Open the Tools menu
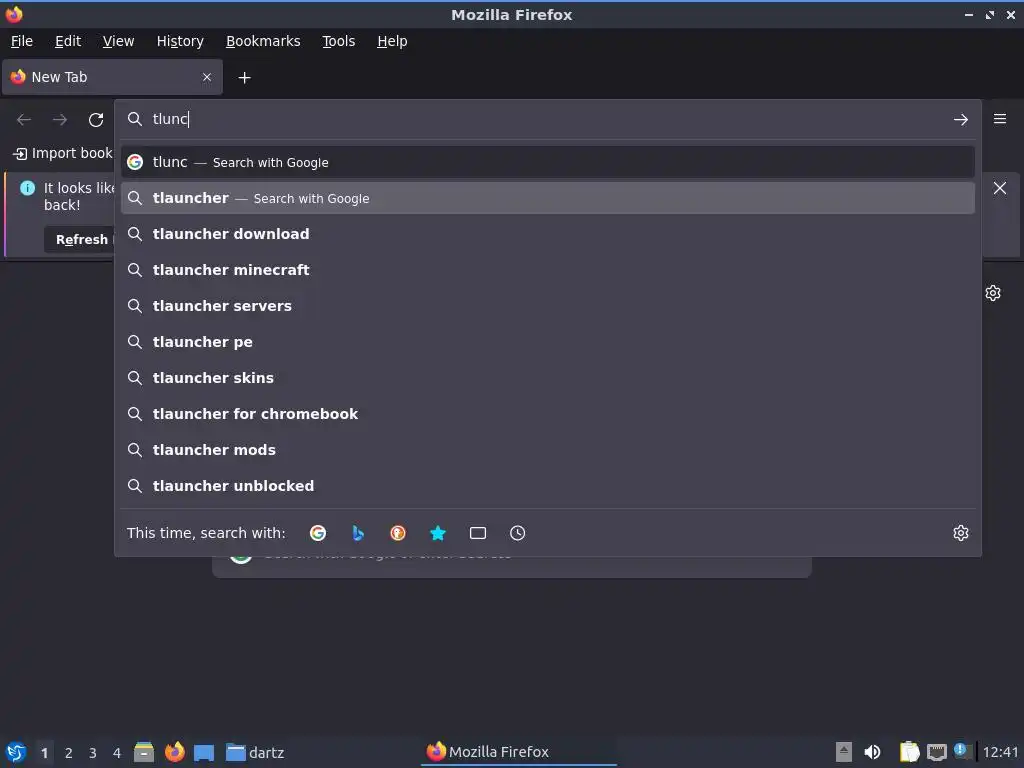This screenshot has width=1024, height=768. (x=338, y=41)
